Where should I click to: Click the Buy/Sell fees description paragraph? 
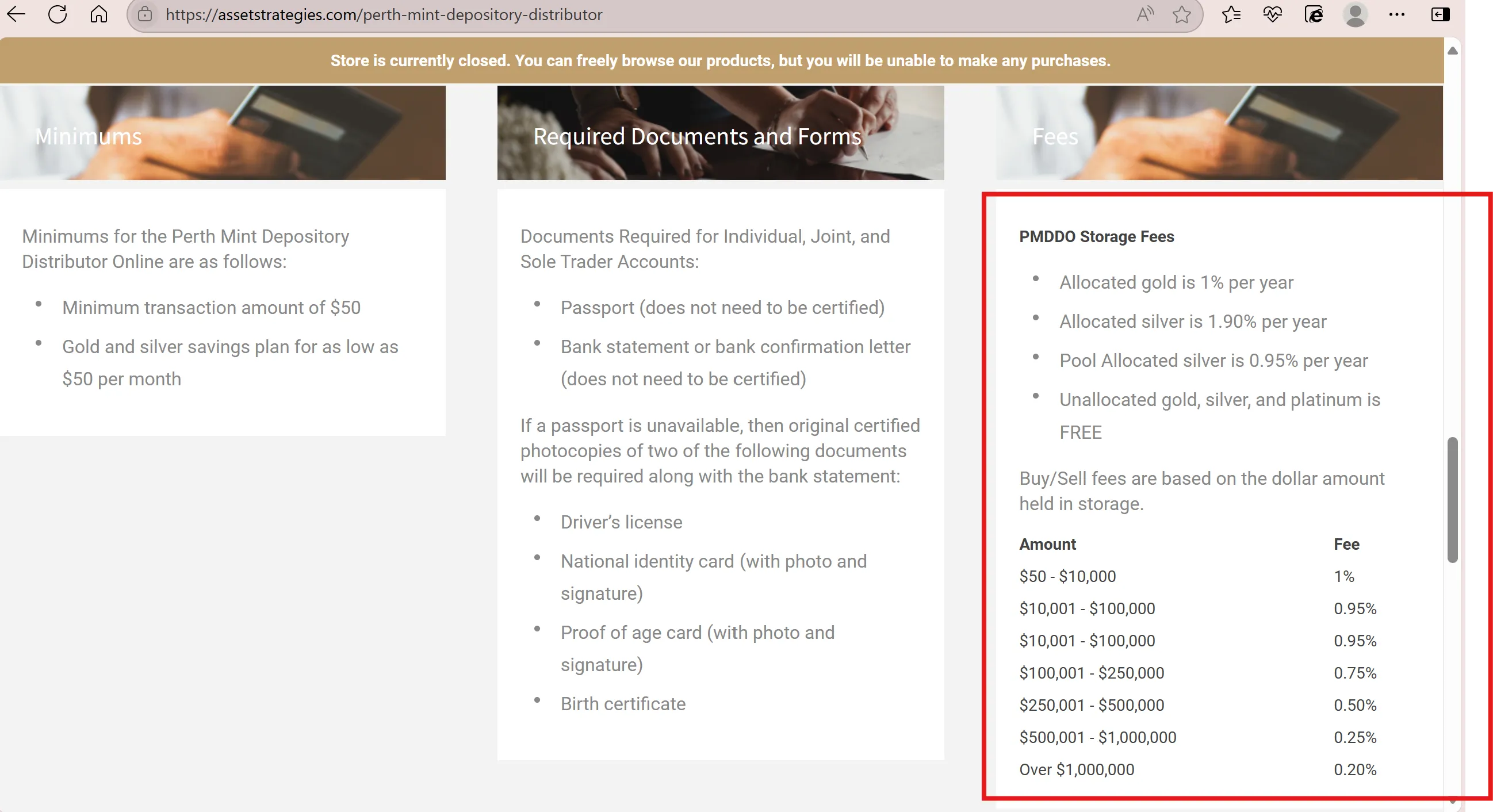click(1201, 491)
